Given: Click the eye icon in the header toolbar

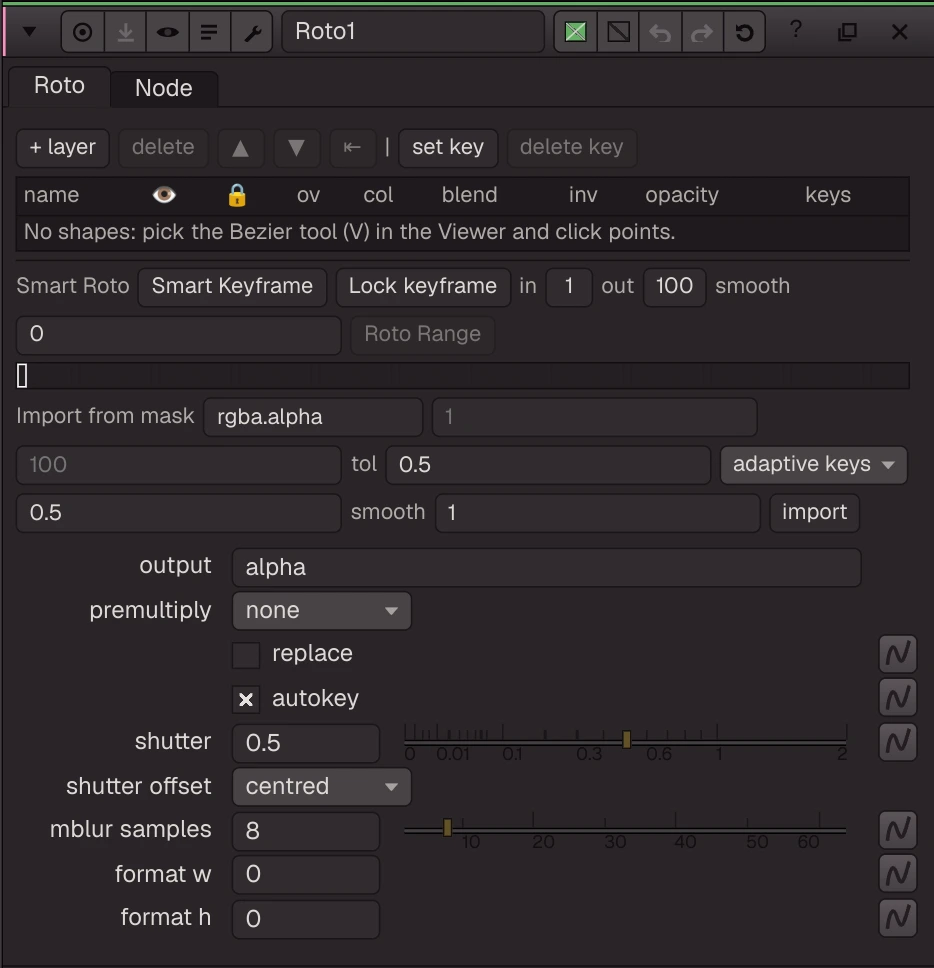Looking at the screenshot, I should [x=167, y=32].
